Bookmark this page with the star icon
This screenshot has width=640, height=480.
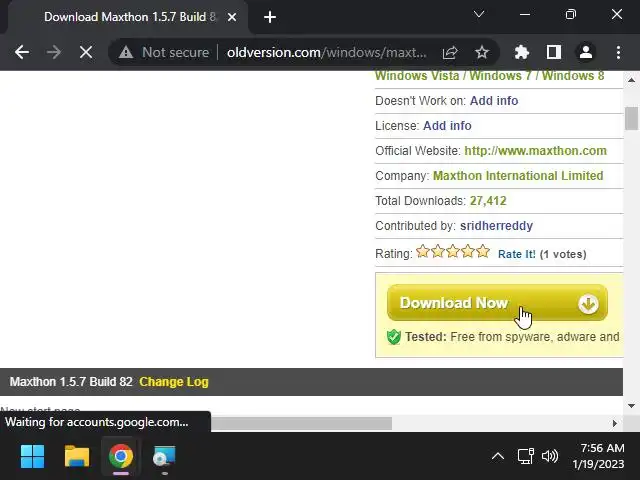click(482, 52)
